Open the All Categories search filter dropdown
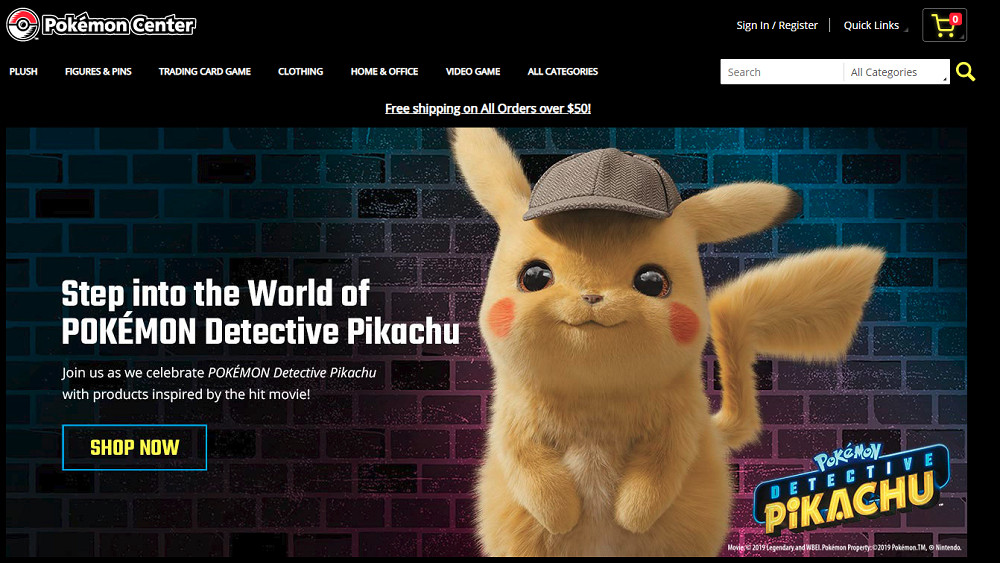1000x563 pixels. tap(896, 72)
